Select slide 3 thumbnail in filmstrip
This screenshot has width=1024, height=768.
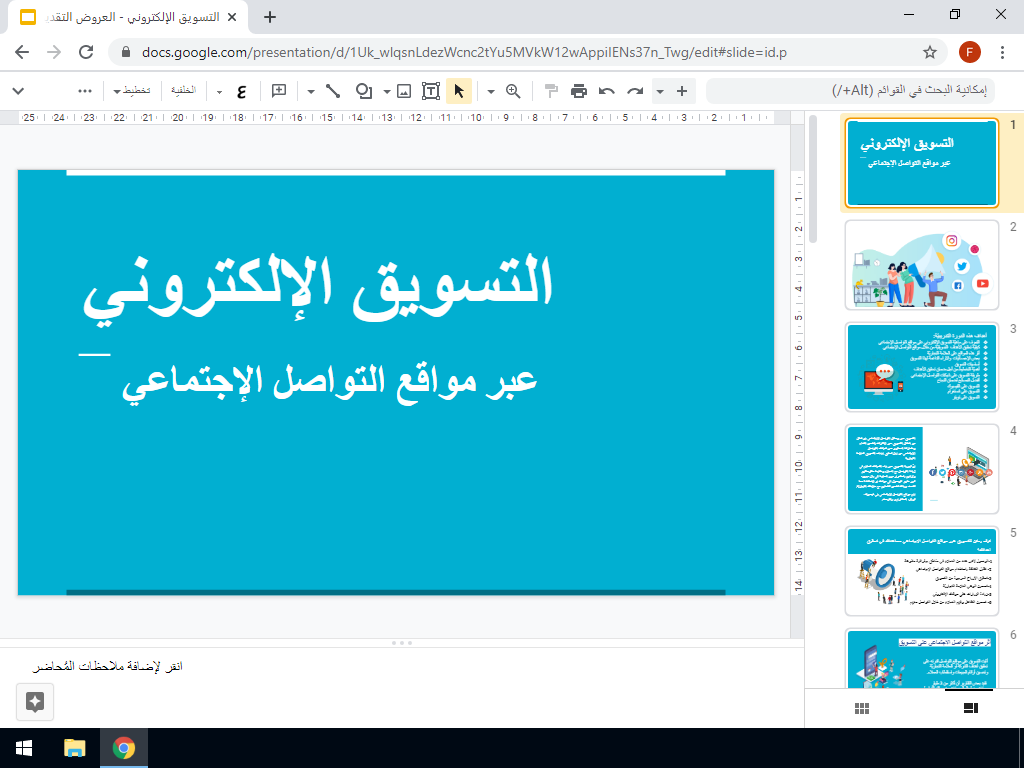(x=921, y=367)
